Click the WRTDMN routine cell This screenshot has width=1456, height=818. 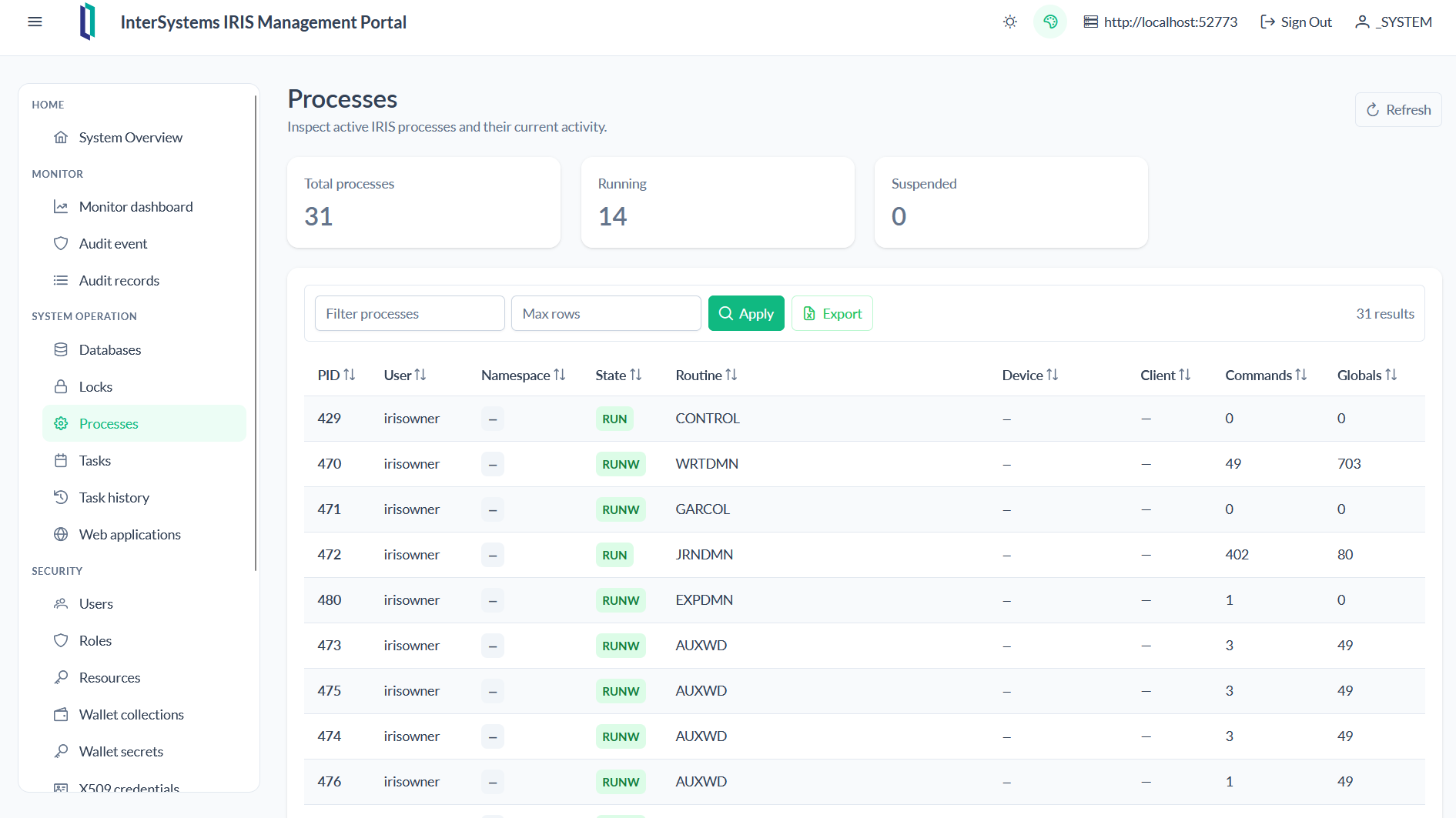[707, 464]
